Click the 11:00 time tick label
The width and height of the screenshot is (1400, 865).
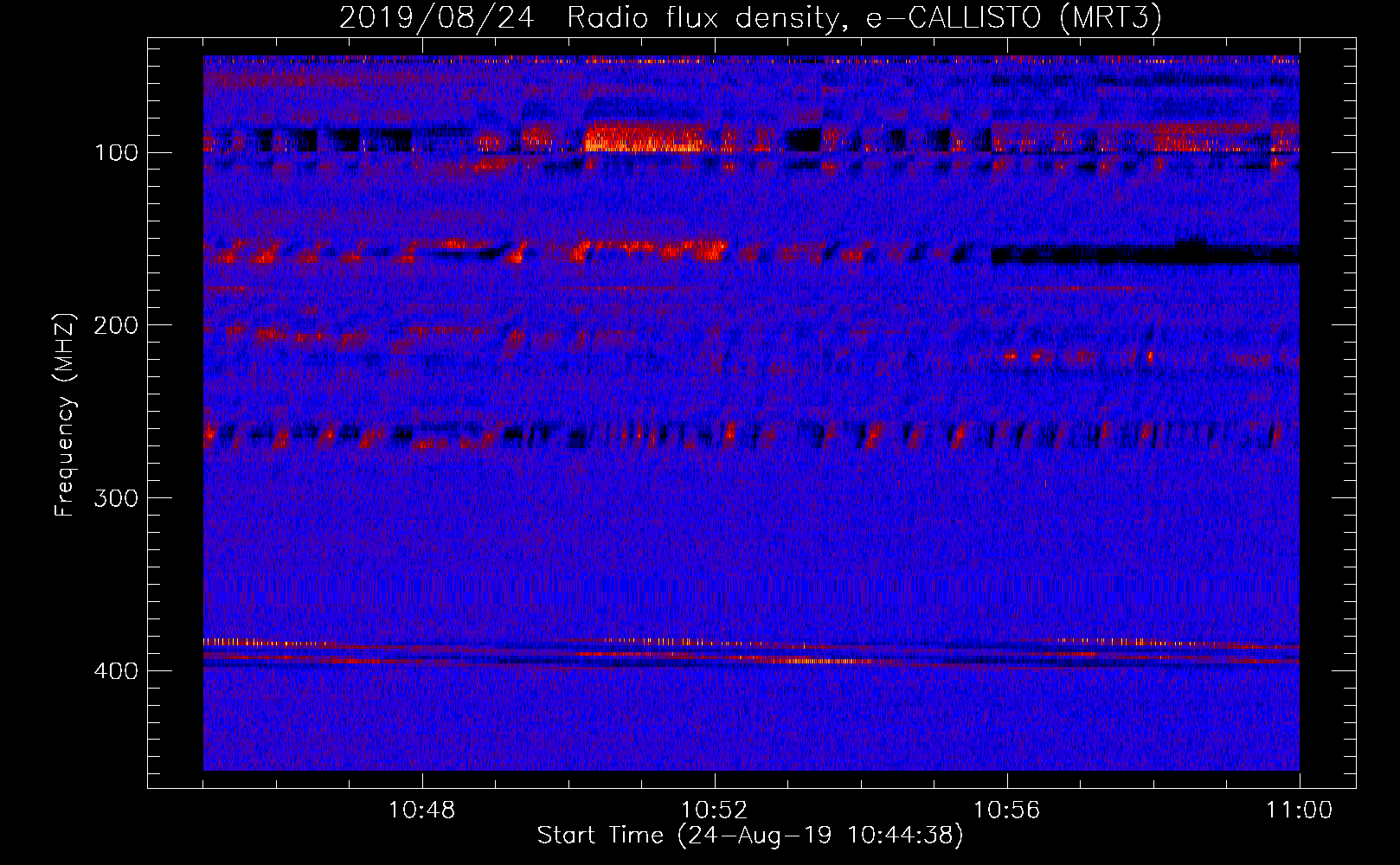[x=1299, y=811]
